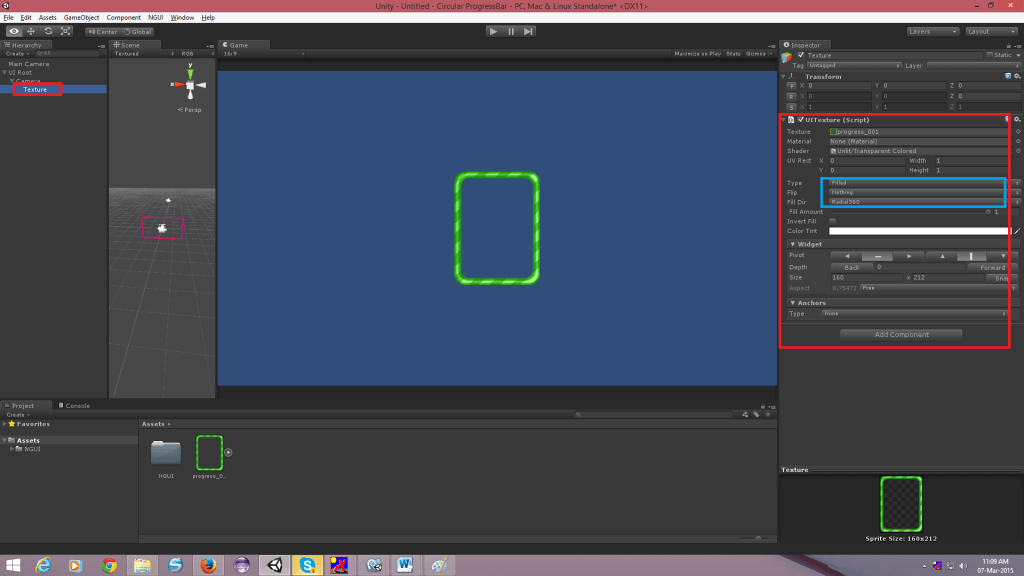Screen dimensions: 1024x576
Task: Open the UITexture component gear menu
Action: click(1017, 120)
